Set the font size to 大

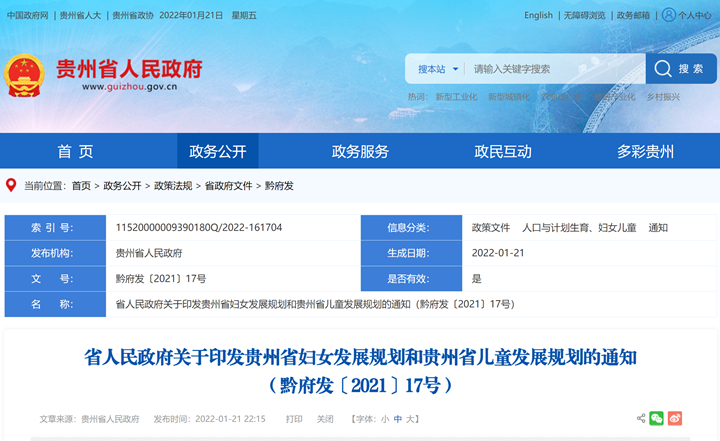410,419
